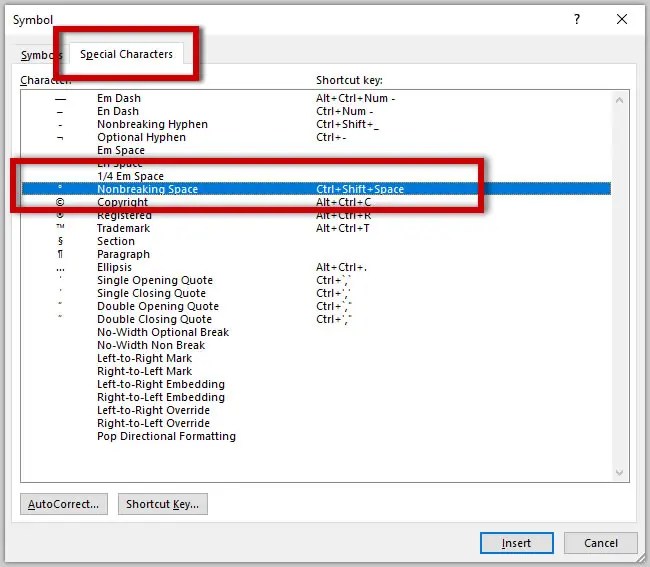Viewport: 650px width, 567px height.
Task: Click the scroll down arrow in list
Action: (x=619, y=472)
